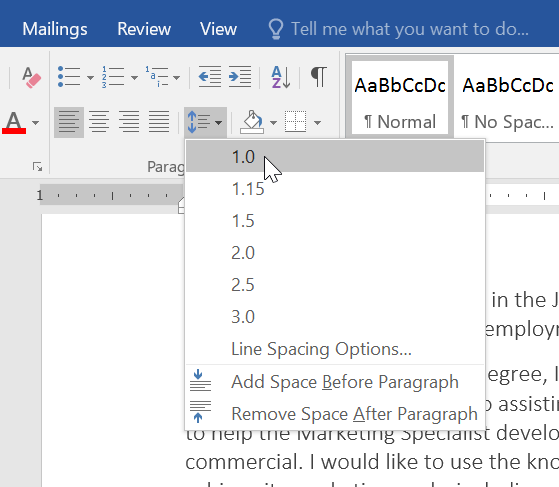Click the Tell me what you want to do box

pos(398,29)
